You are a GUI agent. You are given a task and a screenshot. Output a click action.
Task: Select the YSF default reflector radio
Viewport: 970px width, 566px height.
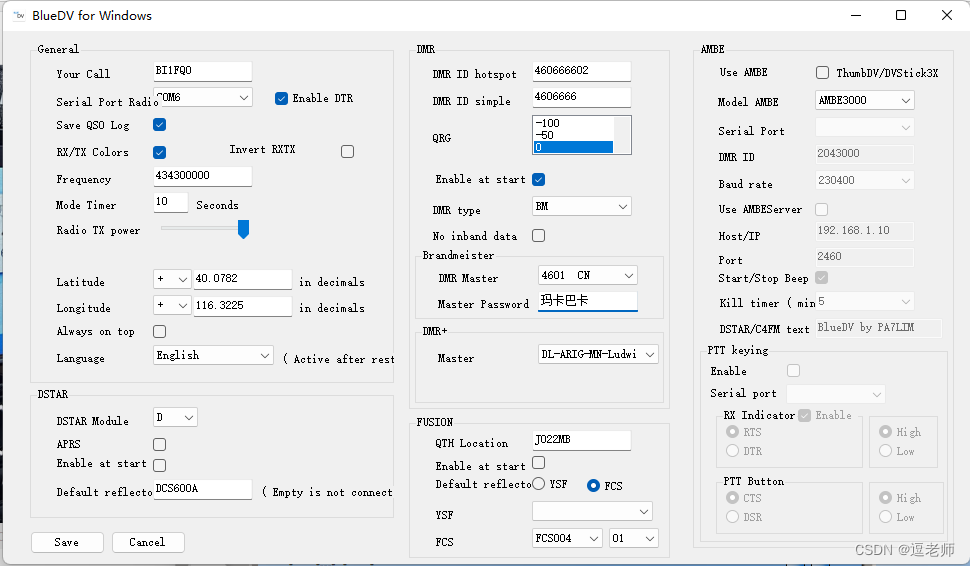tap(539, 484)
